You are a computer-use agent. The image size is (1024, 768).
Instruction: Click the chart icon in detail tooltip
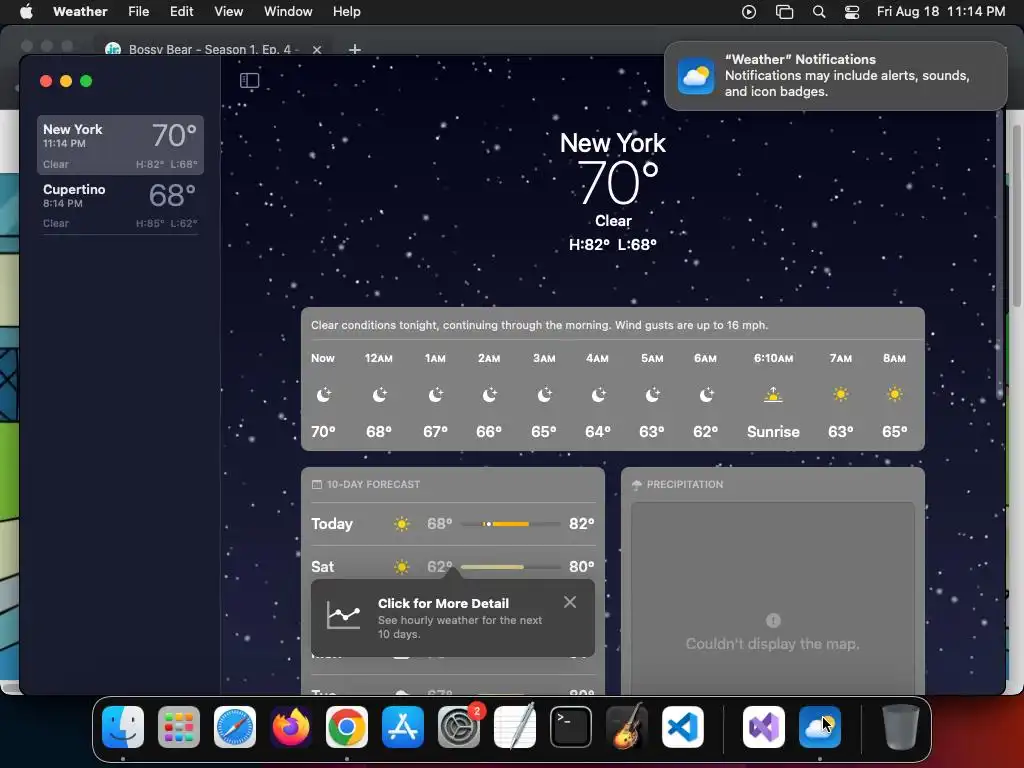(x=344, y=615)
